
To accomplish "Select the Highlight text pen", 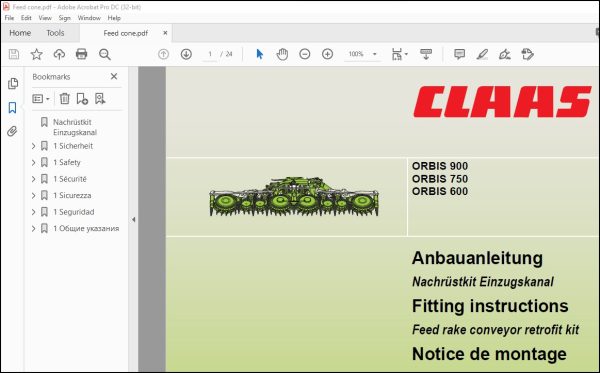I will pos(482,54).
